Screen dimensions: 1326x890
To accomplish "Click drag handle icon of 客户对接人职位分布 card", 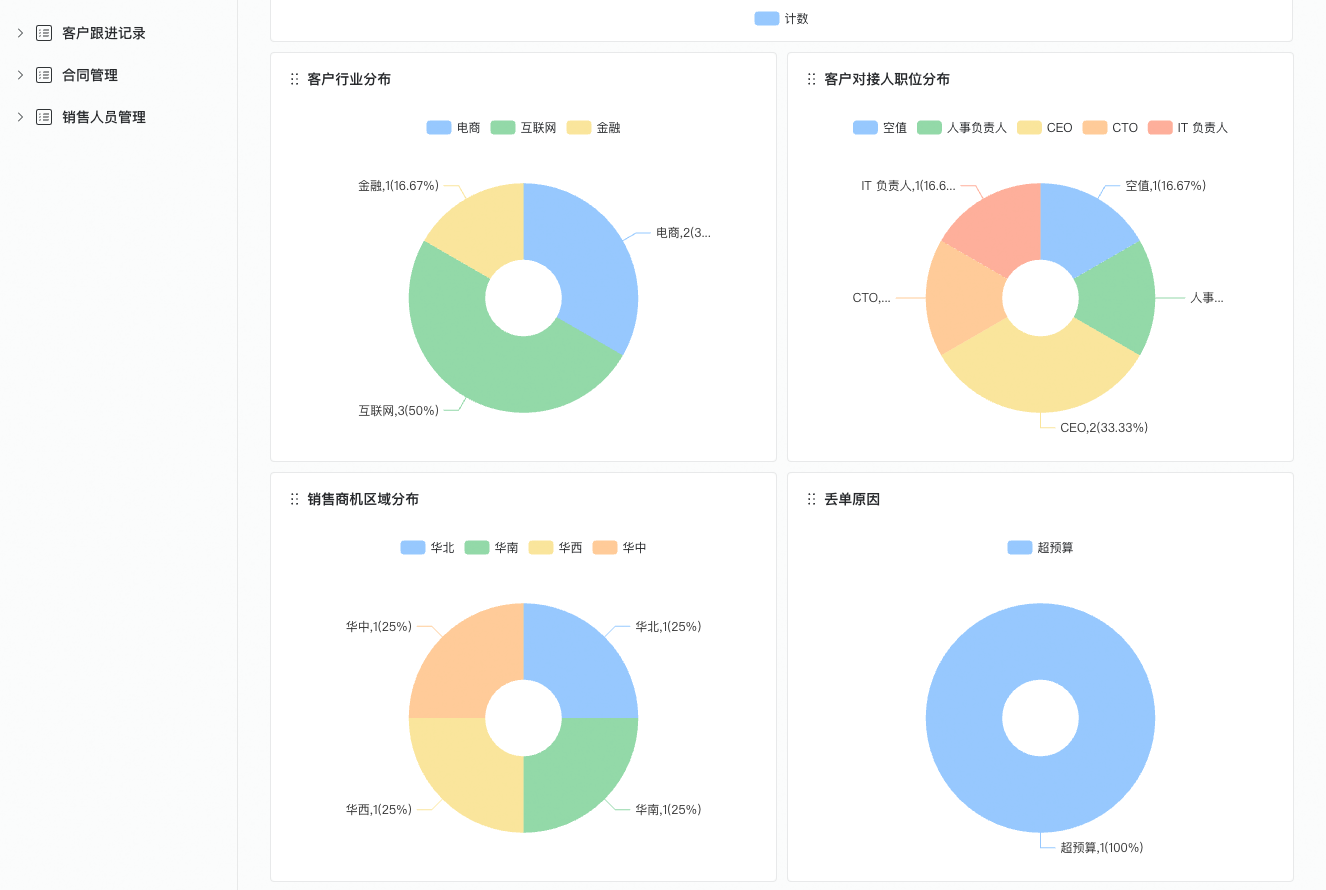I will [x=811, y=79].
